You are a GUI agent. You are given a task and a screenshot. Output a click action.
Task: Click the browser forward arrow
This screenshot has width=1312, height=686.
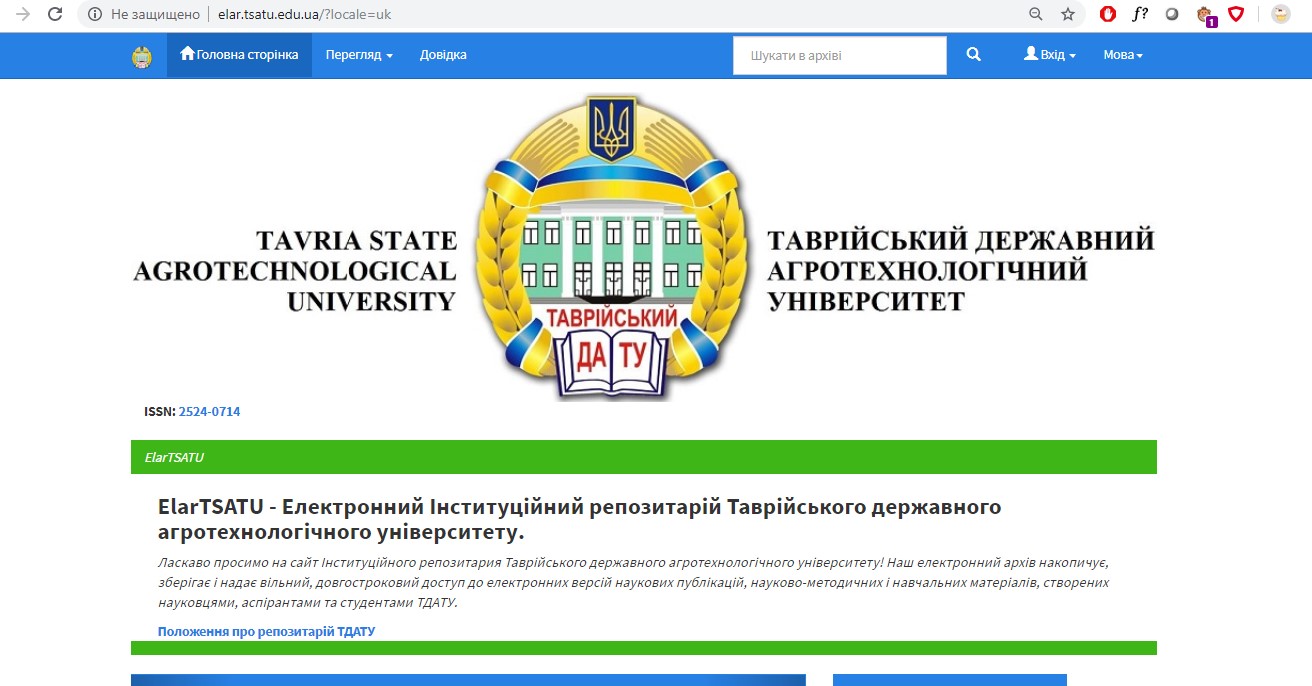(x=23, y=14)
